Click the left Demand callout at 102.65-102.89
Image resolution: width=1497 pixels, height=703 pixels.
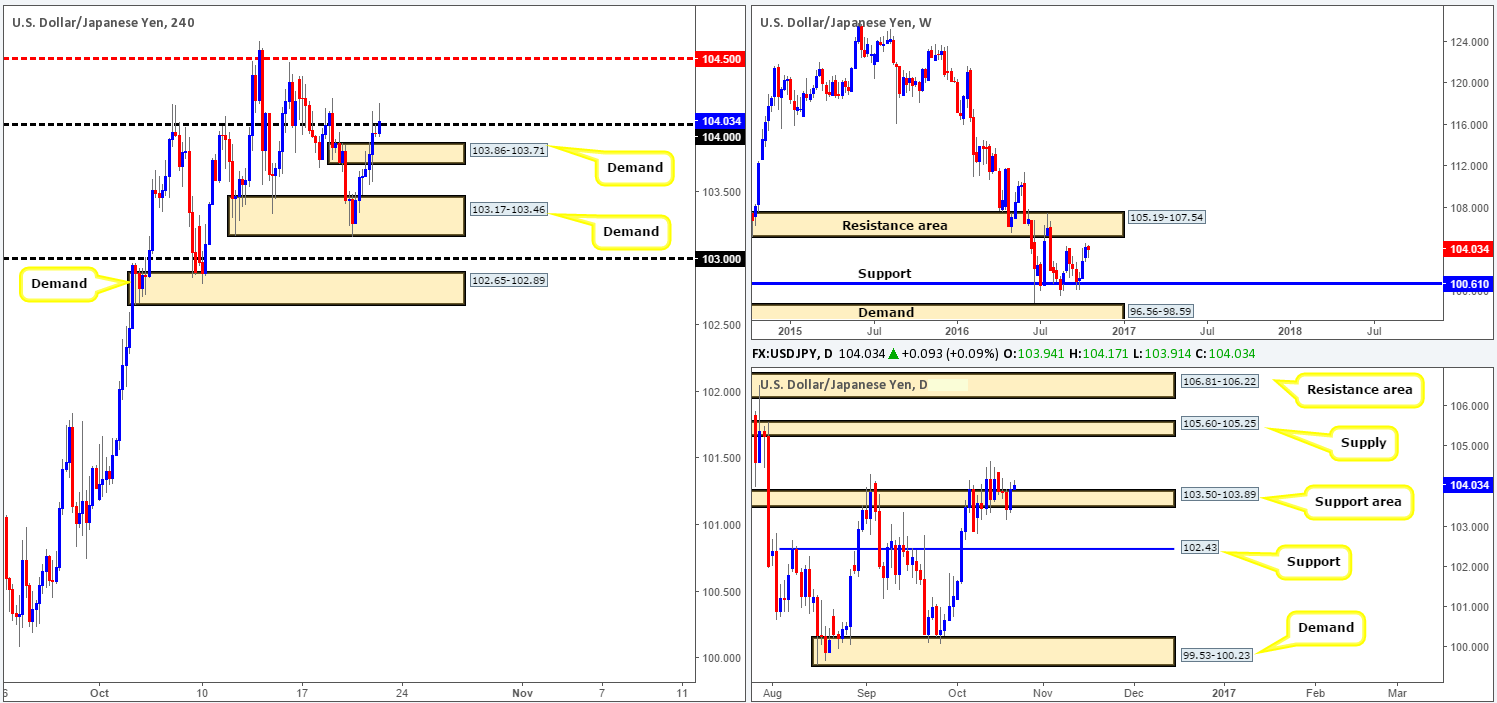point(59,283)
